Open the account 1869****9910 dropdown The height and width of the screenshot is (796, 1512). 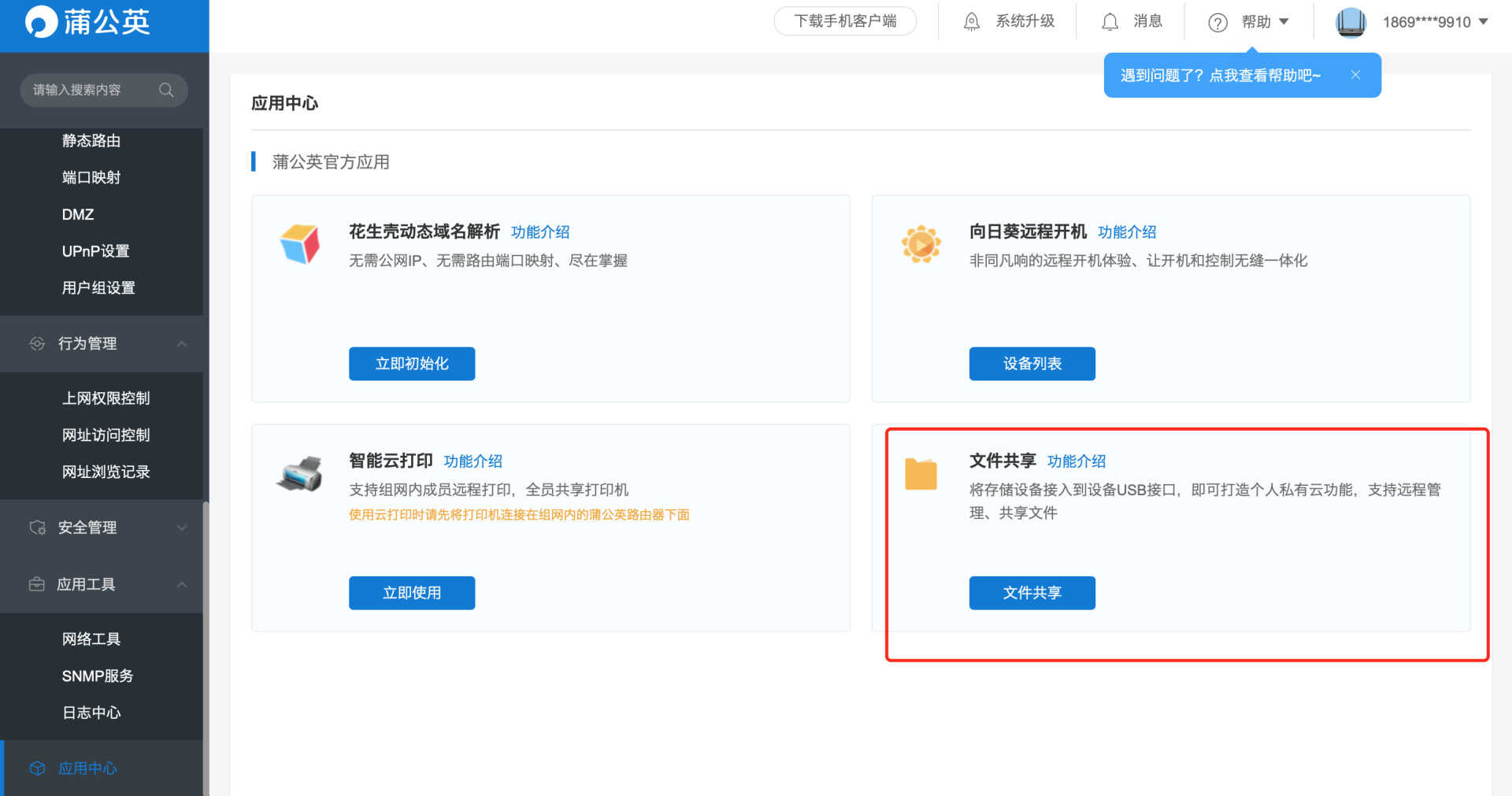(x=1484, y=22)
